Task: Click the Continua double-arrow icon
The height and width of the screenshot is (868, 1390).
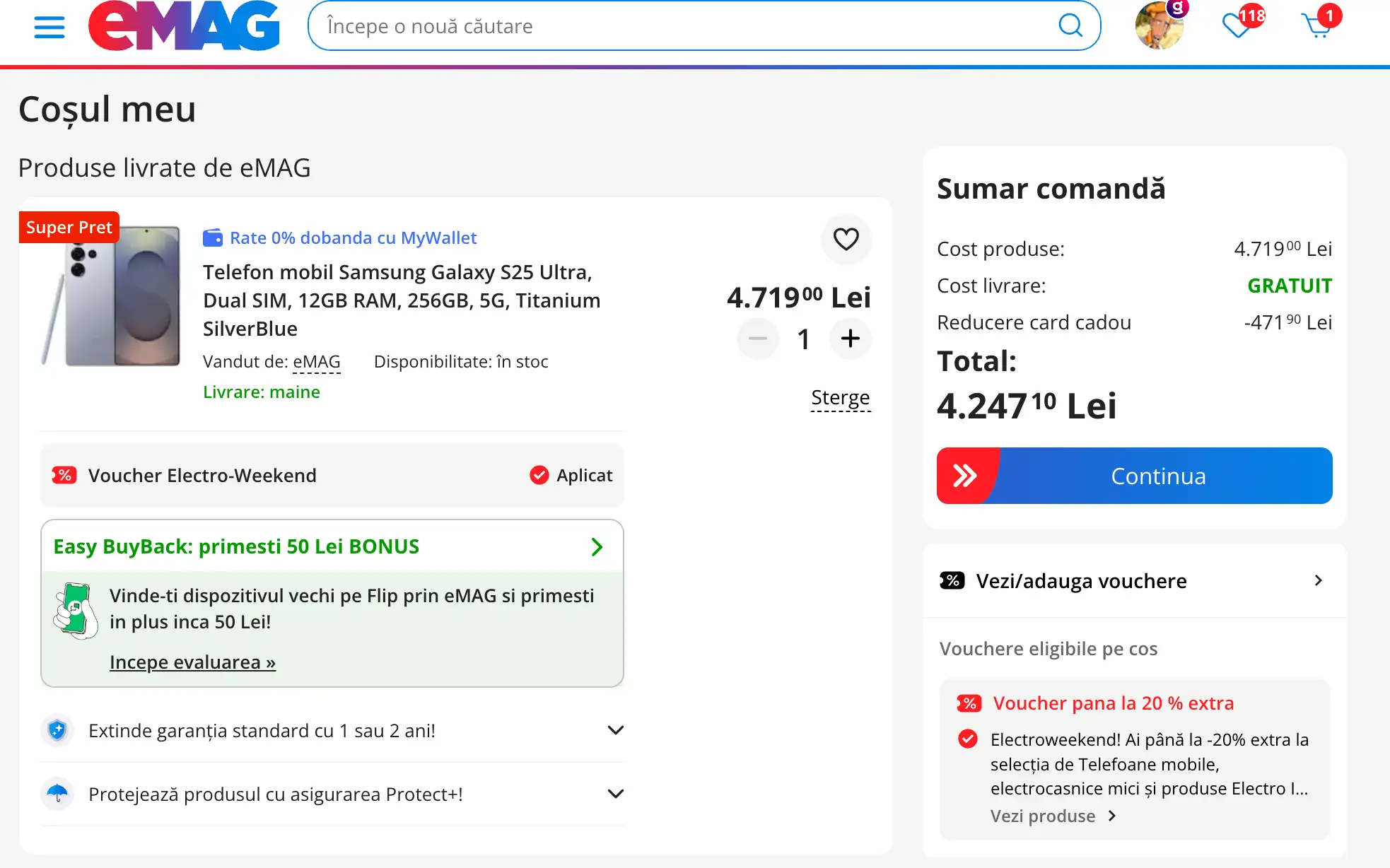Action: click(x=964, y=476)
